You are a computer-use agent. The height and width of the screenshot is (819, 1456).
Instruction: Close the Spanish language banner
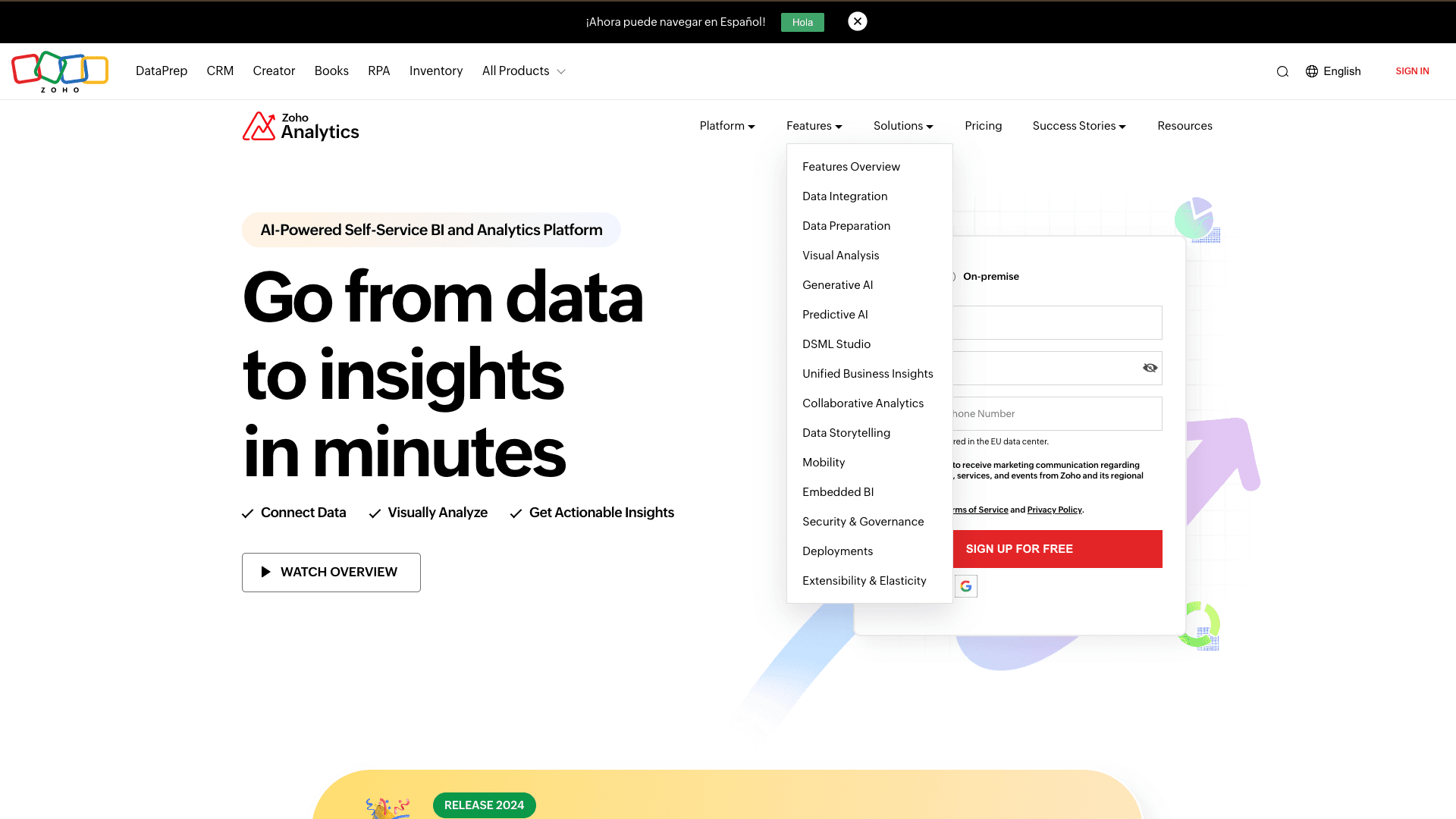click(858, 21)
